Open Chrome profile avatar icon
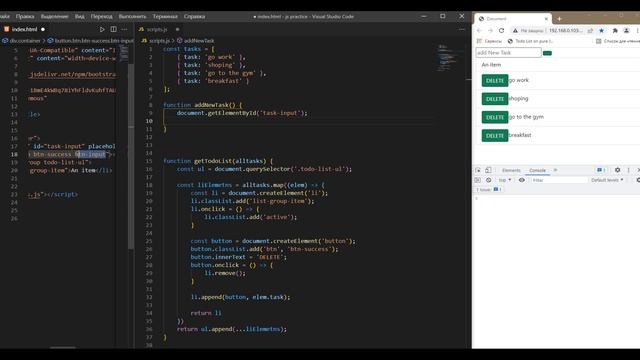 coord(626,31)
